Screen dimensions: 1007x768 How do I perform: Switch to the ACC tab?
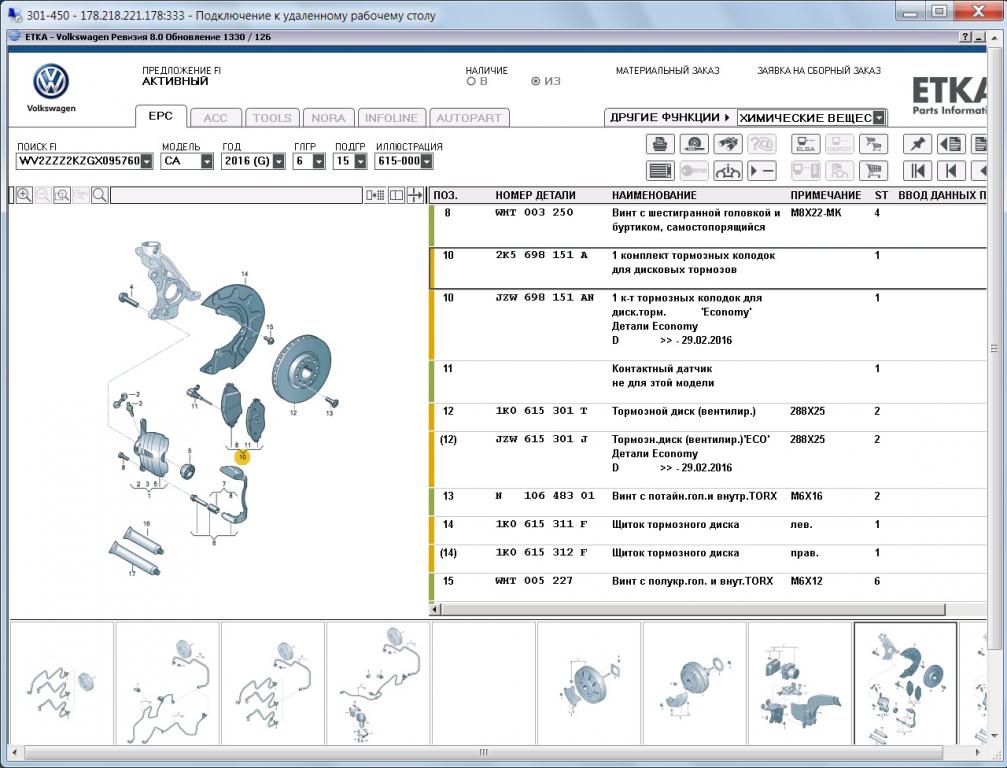pos(215,118)
